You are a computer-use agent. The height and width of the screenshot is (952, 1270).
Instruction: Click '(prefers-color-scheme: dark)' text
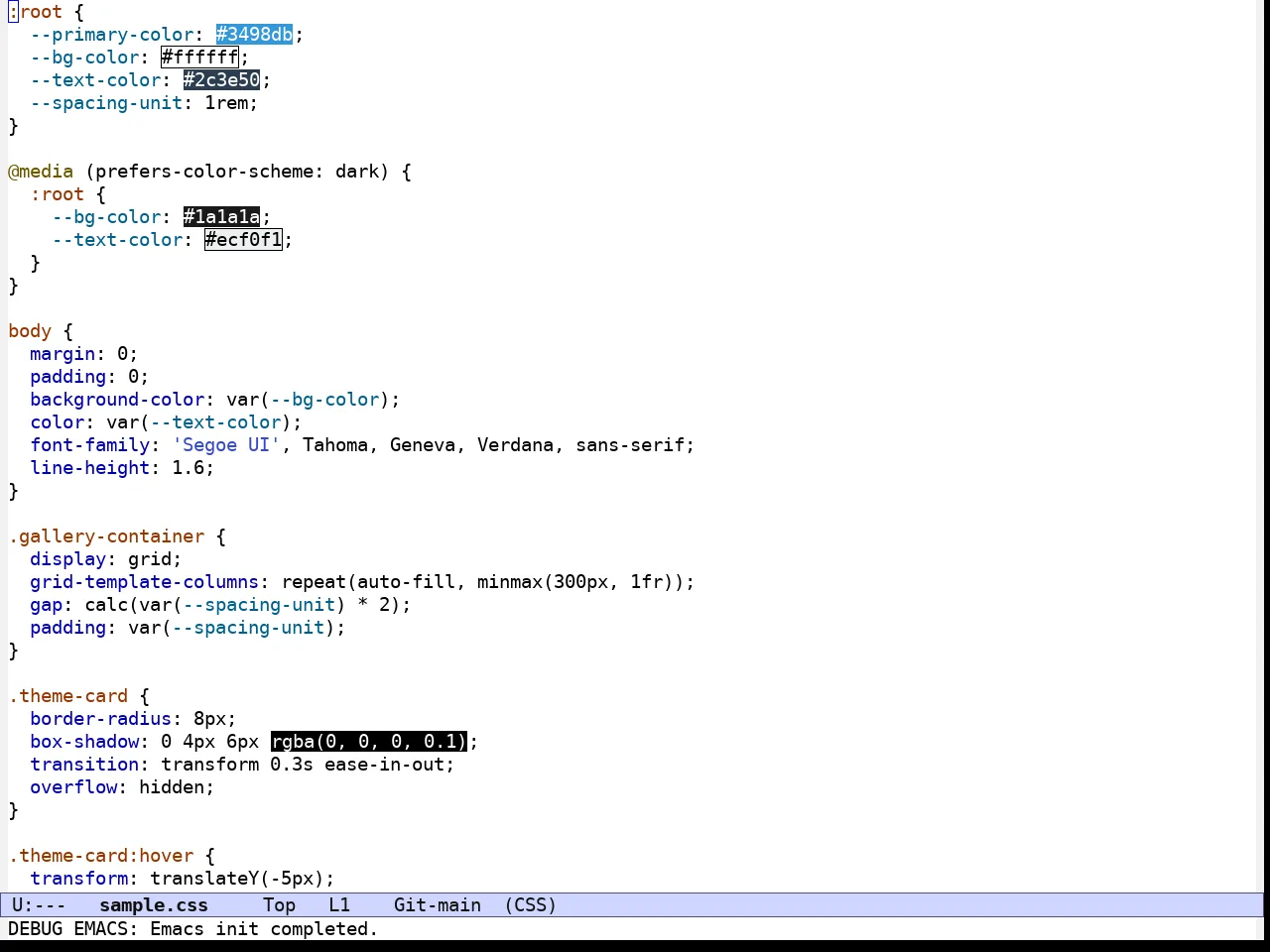237,172
